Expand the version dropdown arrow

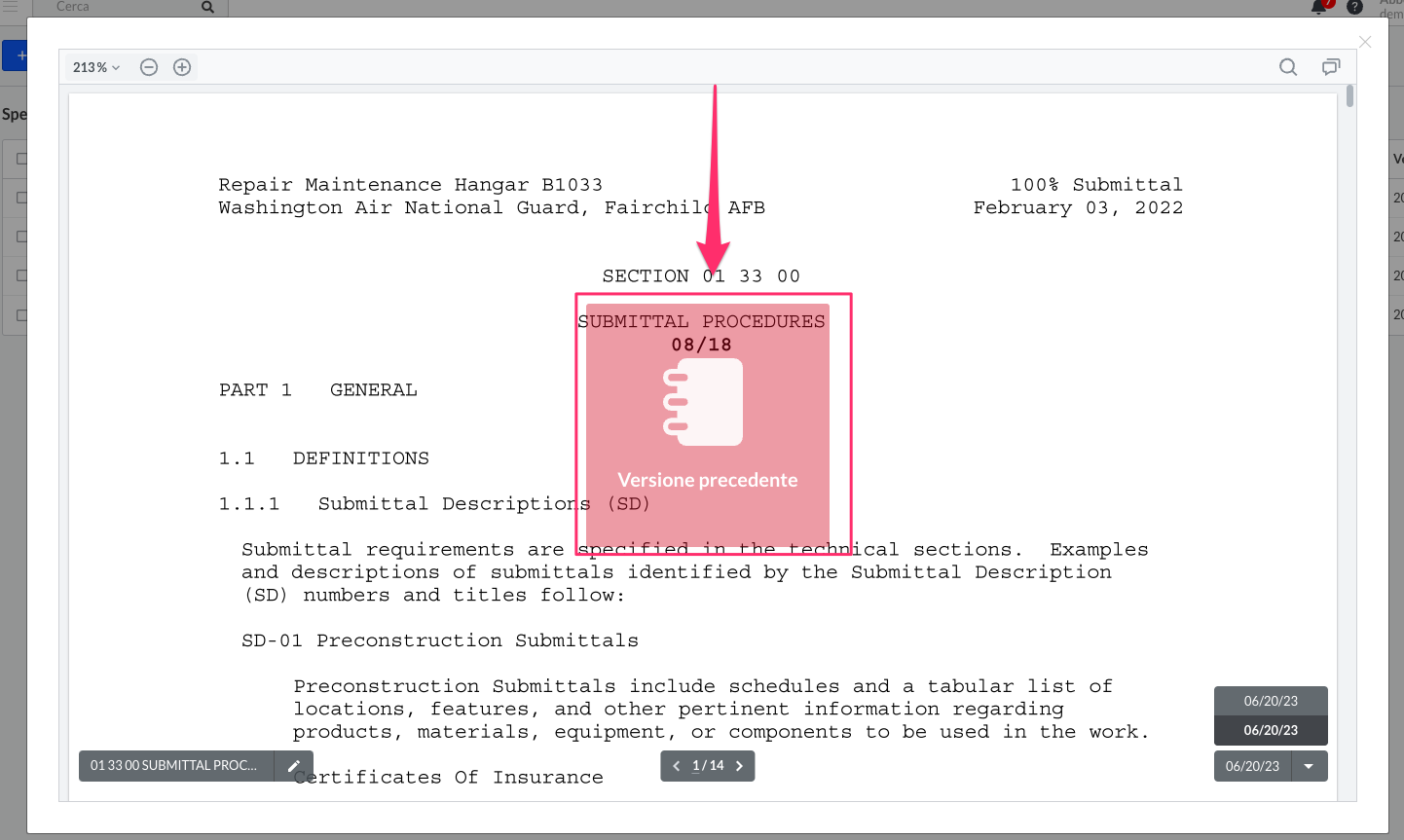[1310, 766]
